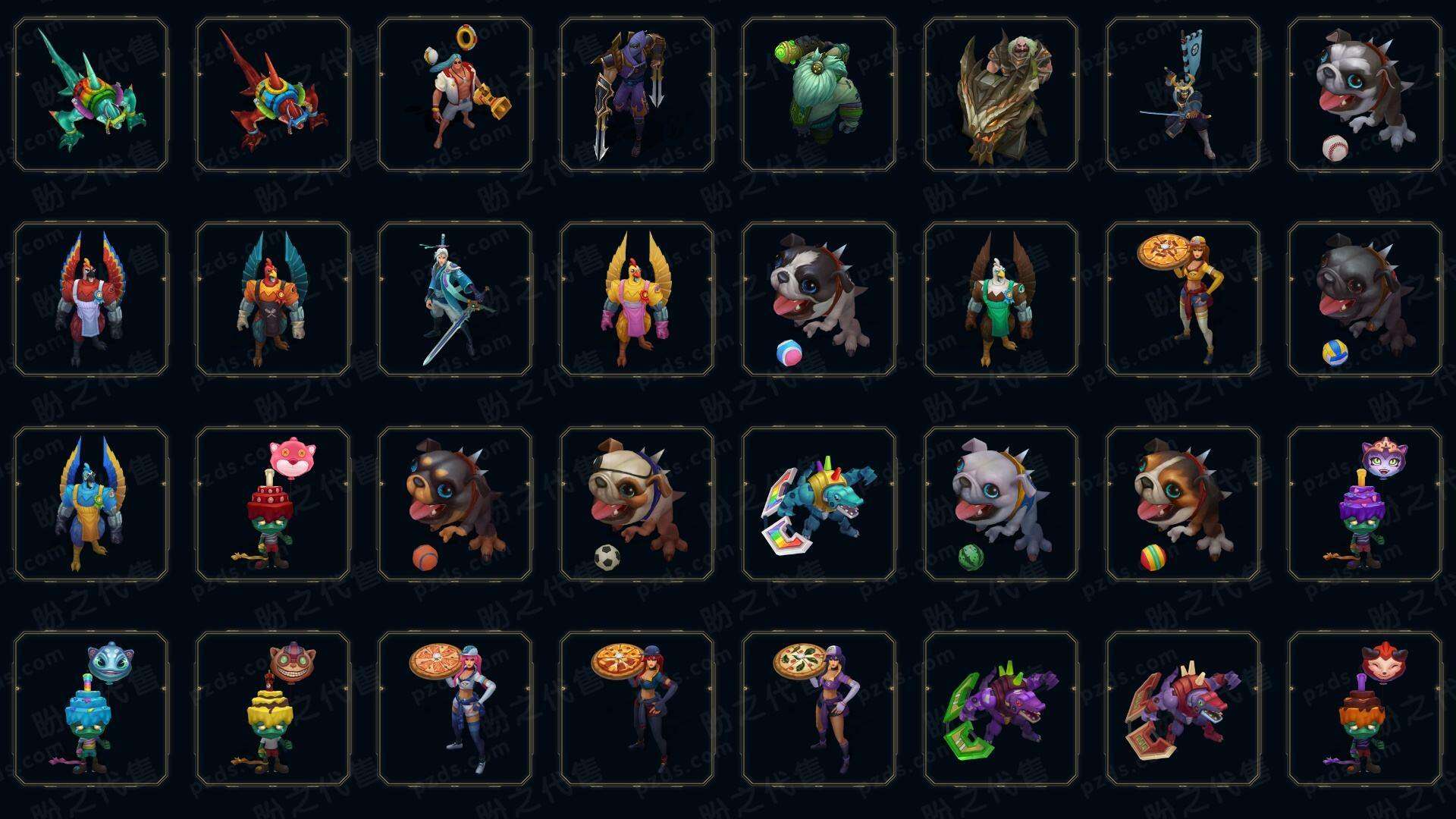This screenshot has width=1456, height=819.
Task: Choose the eyepatch bulldog with soccer ball
Action: [637, 504]
